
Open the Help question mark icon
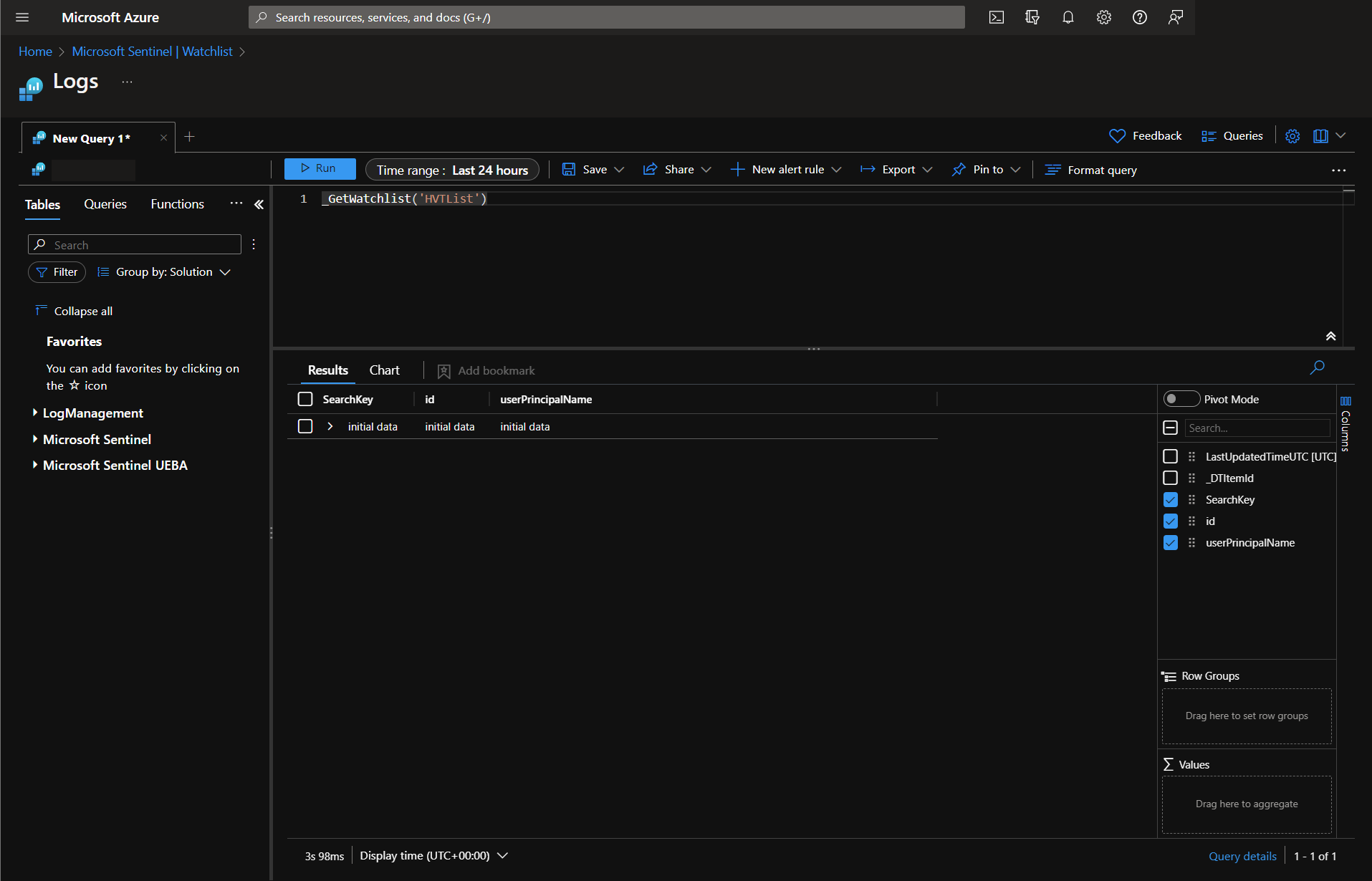1140,17
